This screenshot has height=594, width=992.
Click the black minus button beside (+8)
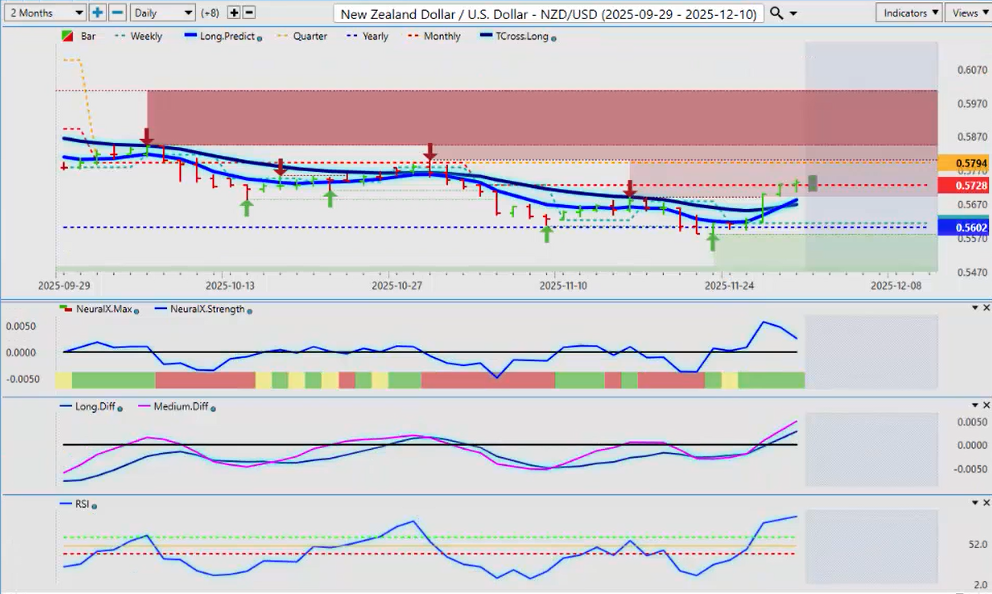click(x=249, y=13)
